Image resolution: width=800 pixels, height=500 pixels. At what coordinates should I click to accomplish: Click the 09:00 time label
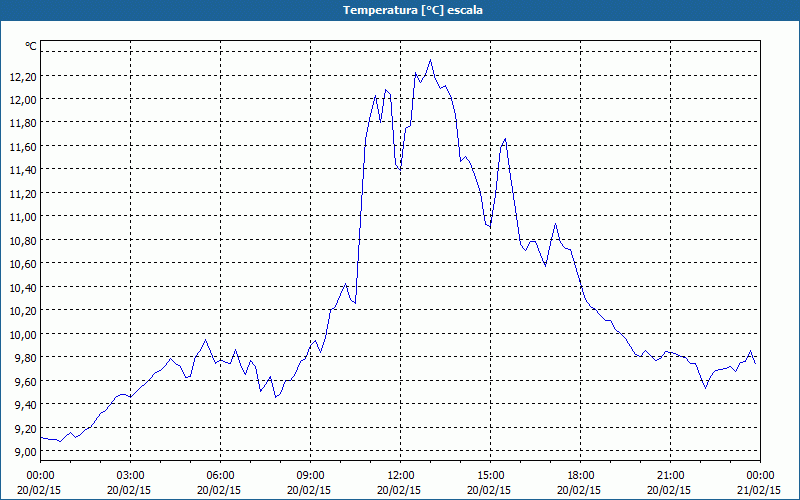311,476
